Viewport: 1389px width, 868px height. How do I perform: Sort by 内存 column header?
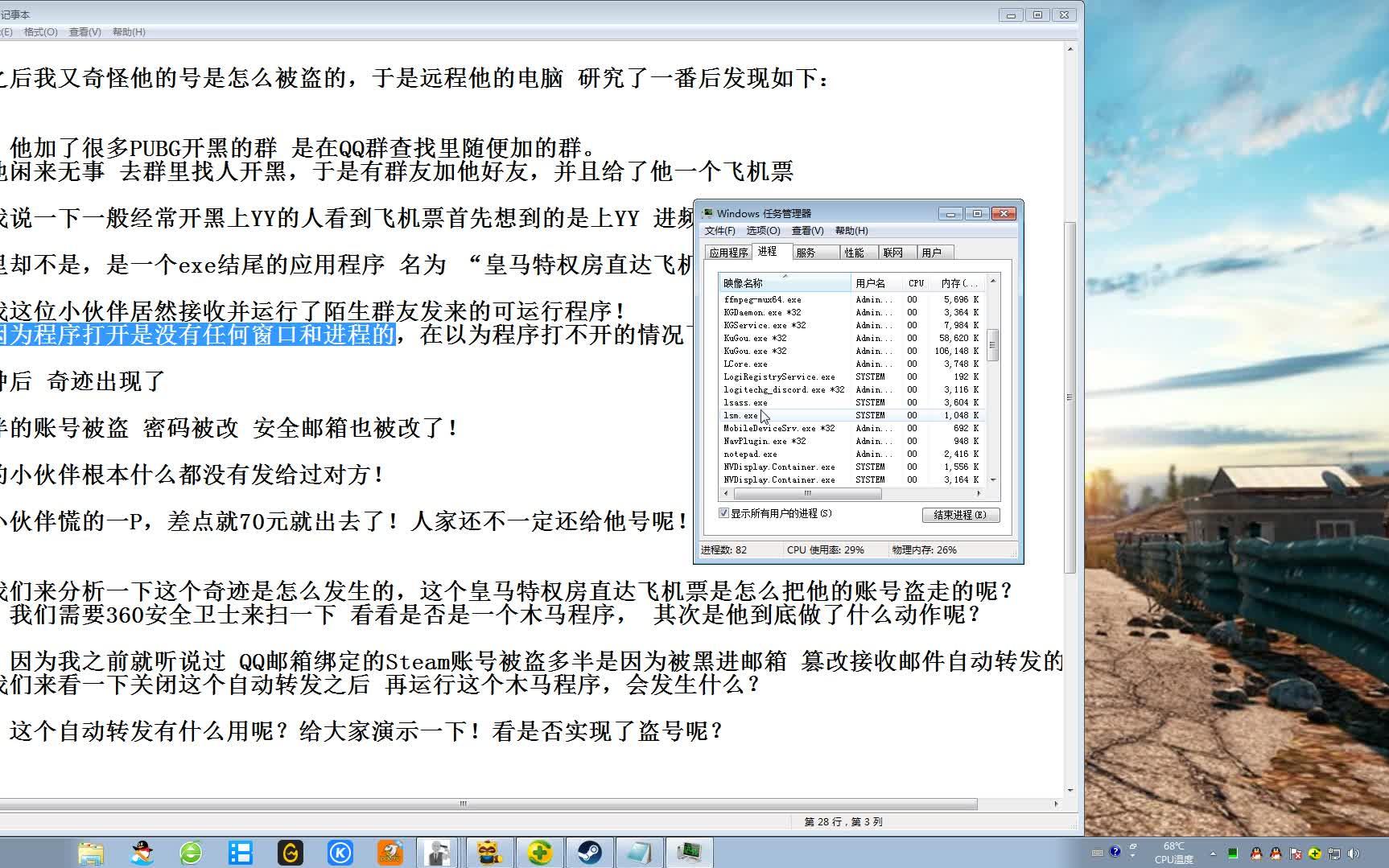(958, 283)
